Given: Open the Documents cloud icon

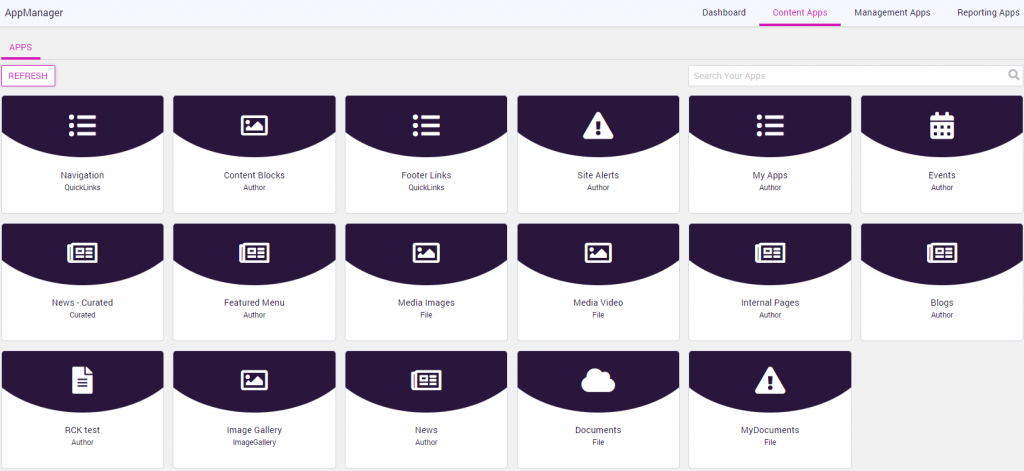Looking at the screenshot, I should [x=598, y=380].
